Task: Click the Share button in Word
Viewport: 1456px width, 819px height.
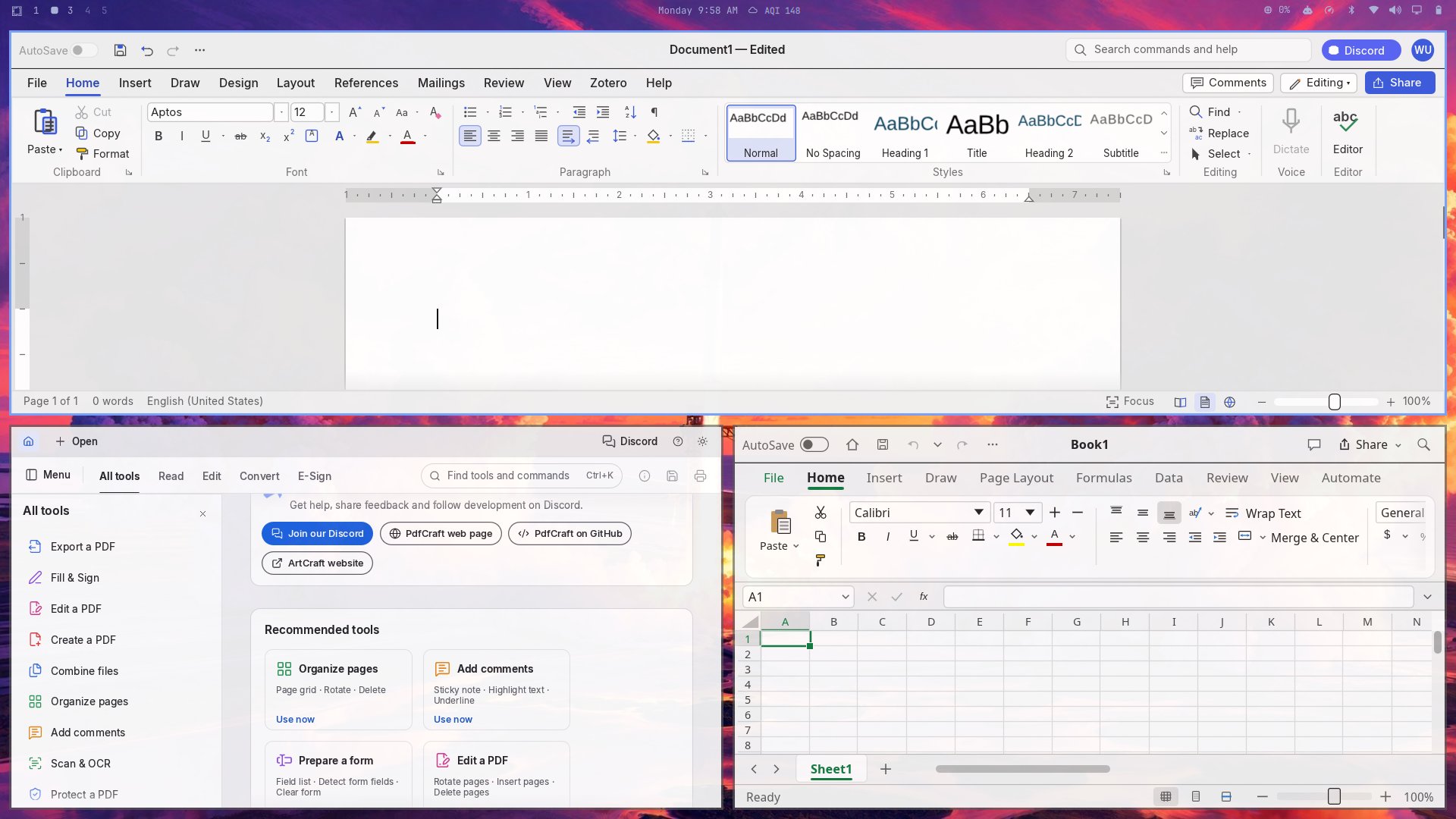Action: point(1399,83)
